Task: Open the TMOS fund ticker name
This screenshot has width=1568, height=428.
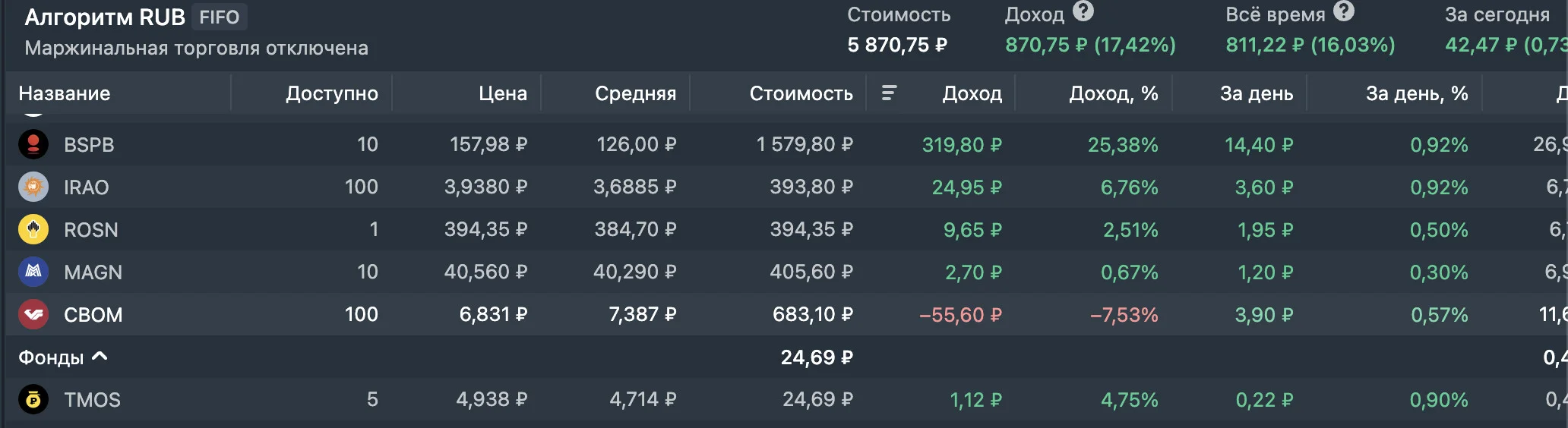Action: [92, 399]
